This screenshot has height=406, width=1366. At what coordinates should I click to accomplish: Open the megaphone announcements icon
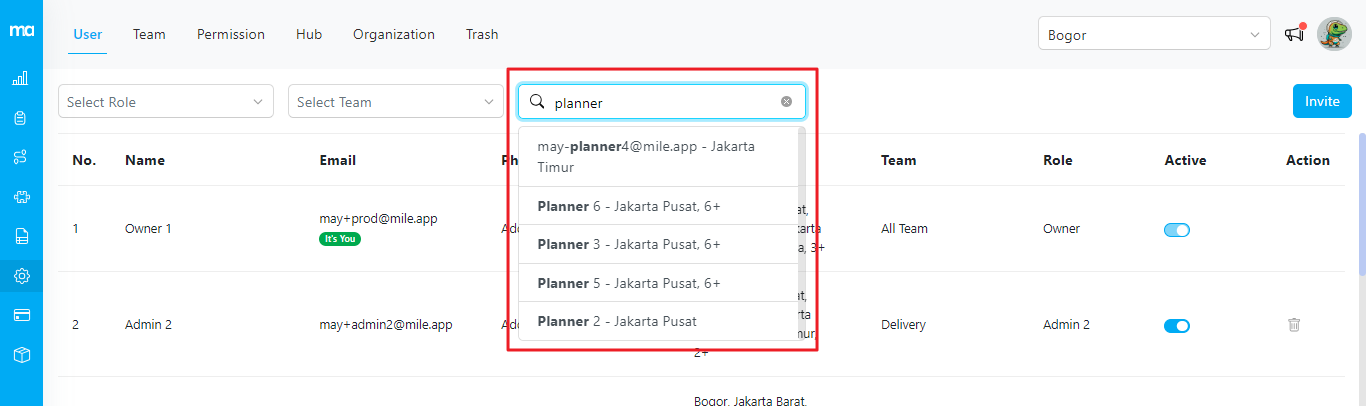[1295, 34]
